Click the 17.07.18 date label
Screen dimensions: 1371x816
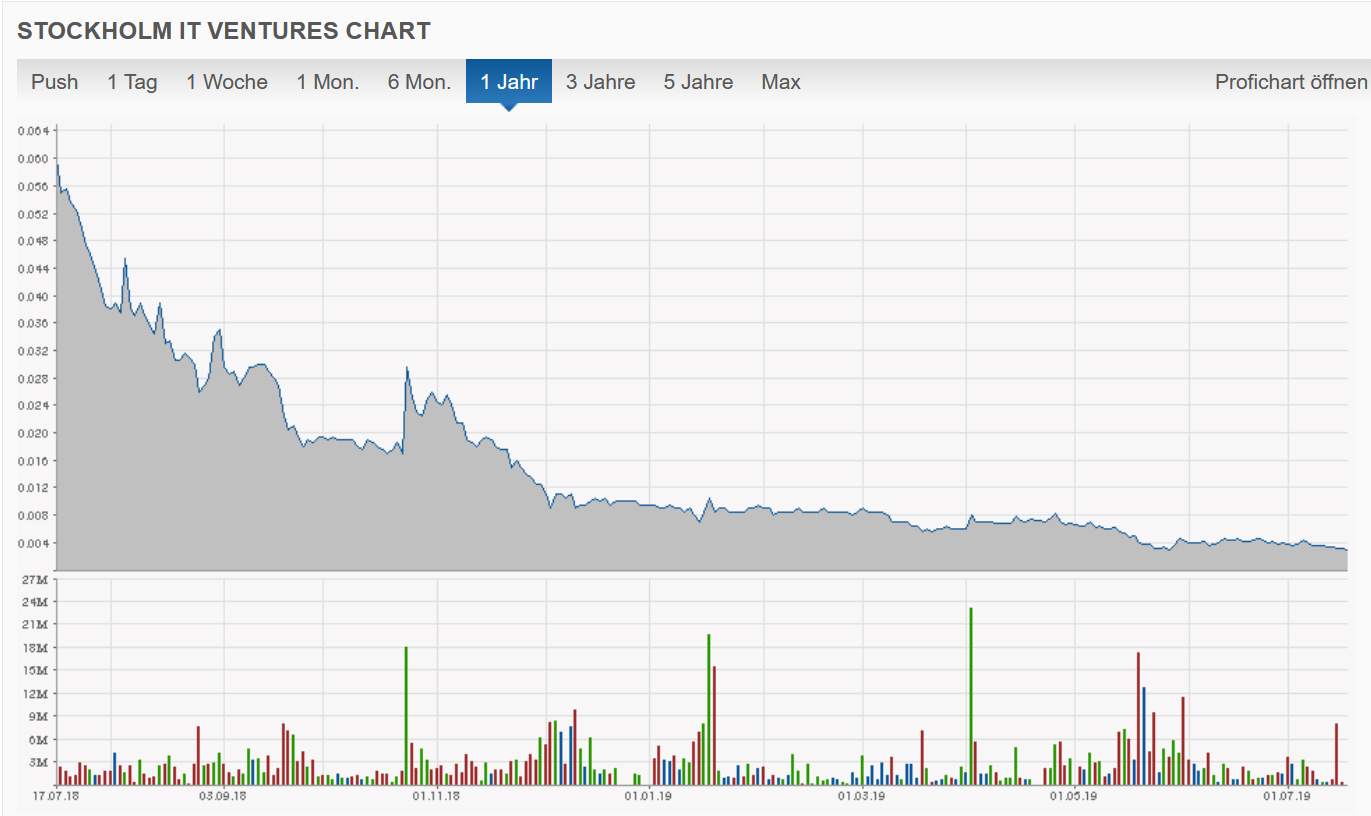click(54, 796)
